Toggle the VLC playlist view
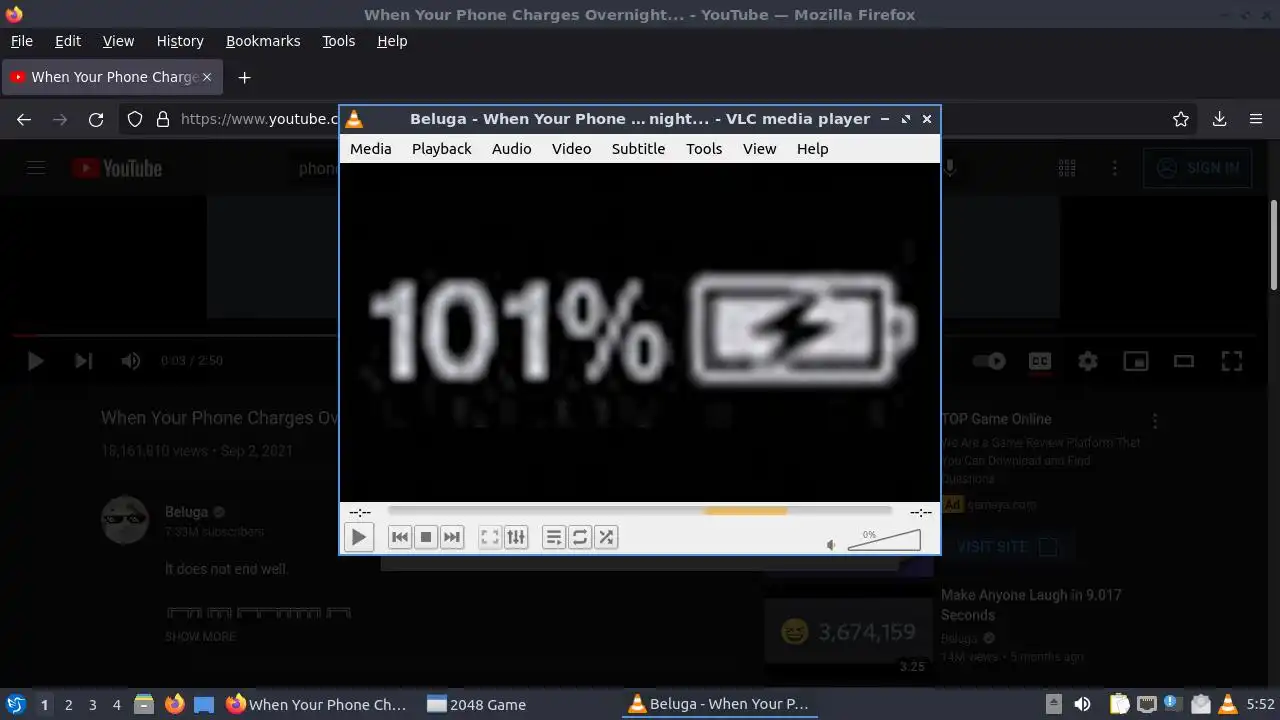Image resolution: width=1280 pixels, height=720 pixels. point(554,537)
